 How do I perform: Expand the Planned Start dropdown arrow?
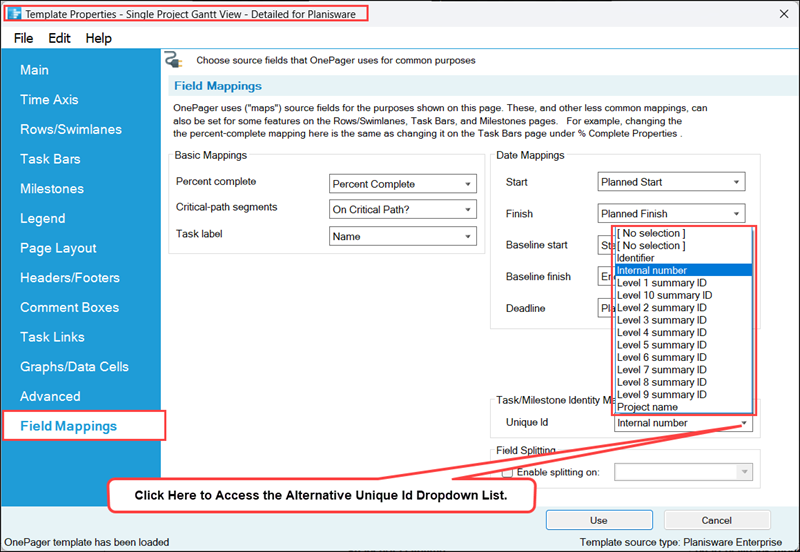tap(736, 182)
